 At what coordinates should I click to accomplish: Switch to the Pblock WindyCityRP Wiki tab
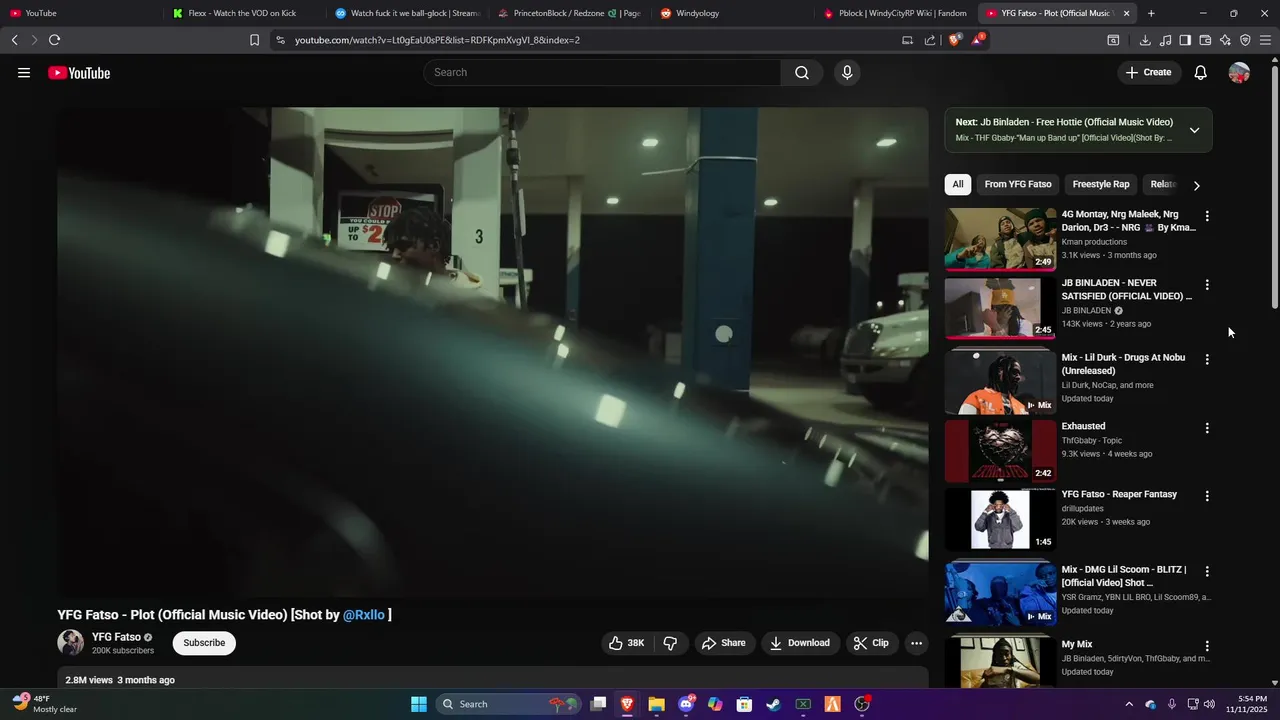click(x=895, y=13)
